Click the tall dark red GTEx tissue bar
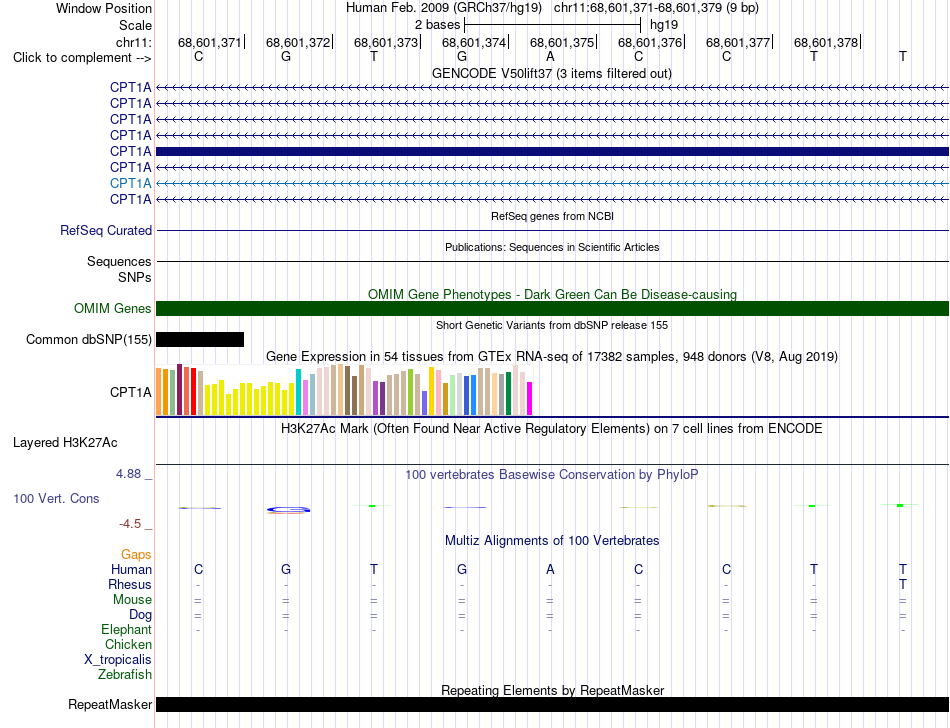 (179, 389)
